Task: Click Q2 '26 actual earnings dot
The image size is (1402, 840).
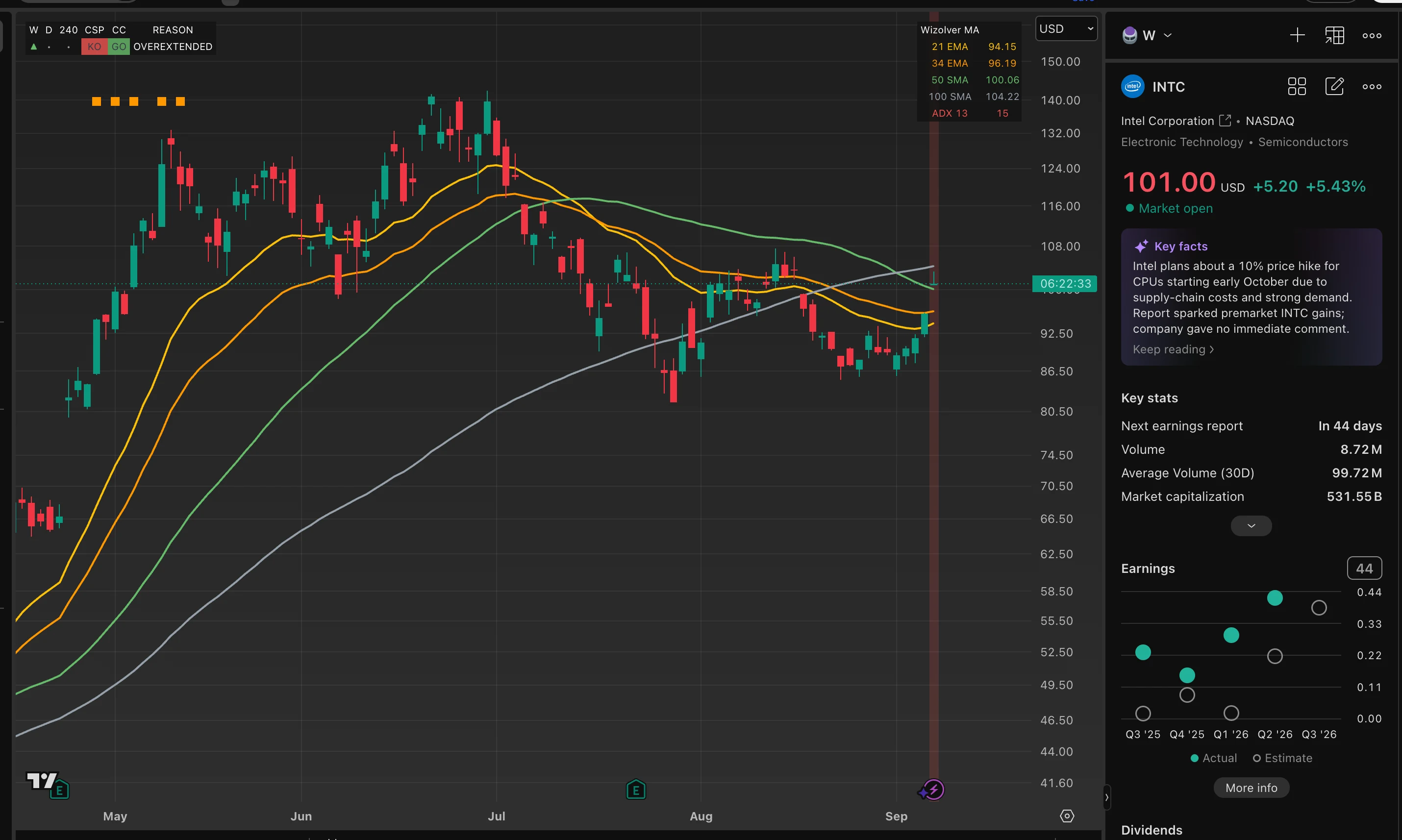Action: tap(1275, 598)
